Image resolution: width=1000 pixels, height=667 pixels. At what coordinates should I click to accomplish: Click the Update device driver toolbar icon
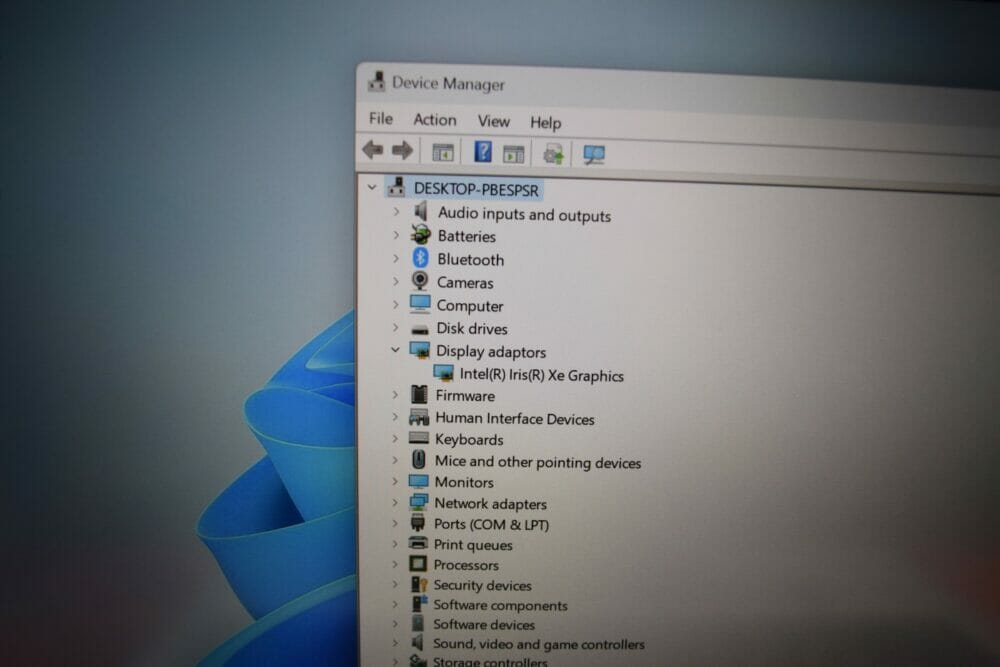tap(553, 154)
